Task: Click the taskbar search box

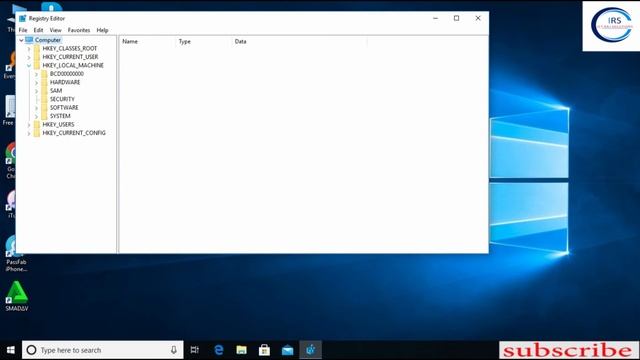Action: coord(103,350)
